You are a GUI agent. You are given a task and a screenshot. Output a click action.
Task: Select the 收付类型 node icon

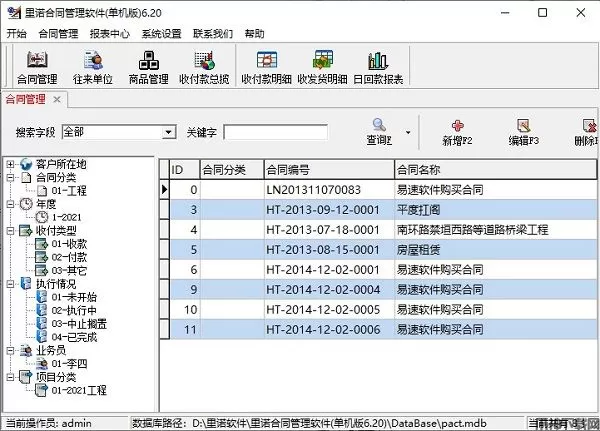coord(26,231)
